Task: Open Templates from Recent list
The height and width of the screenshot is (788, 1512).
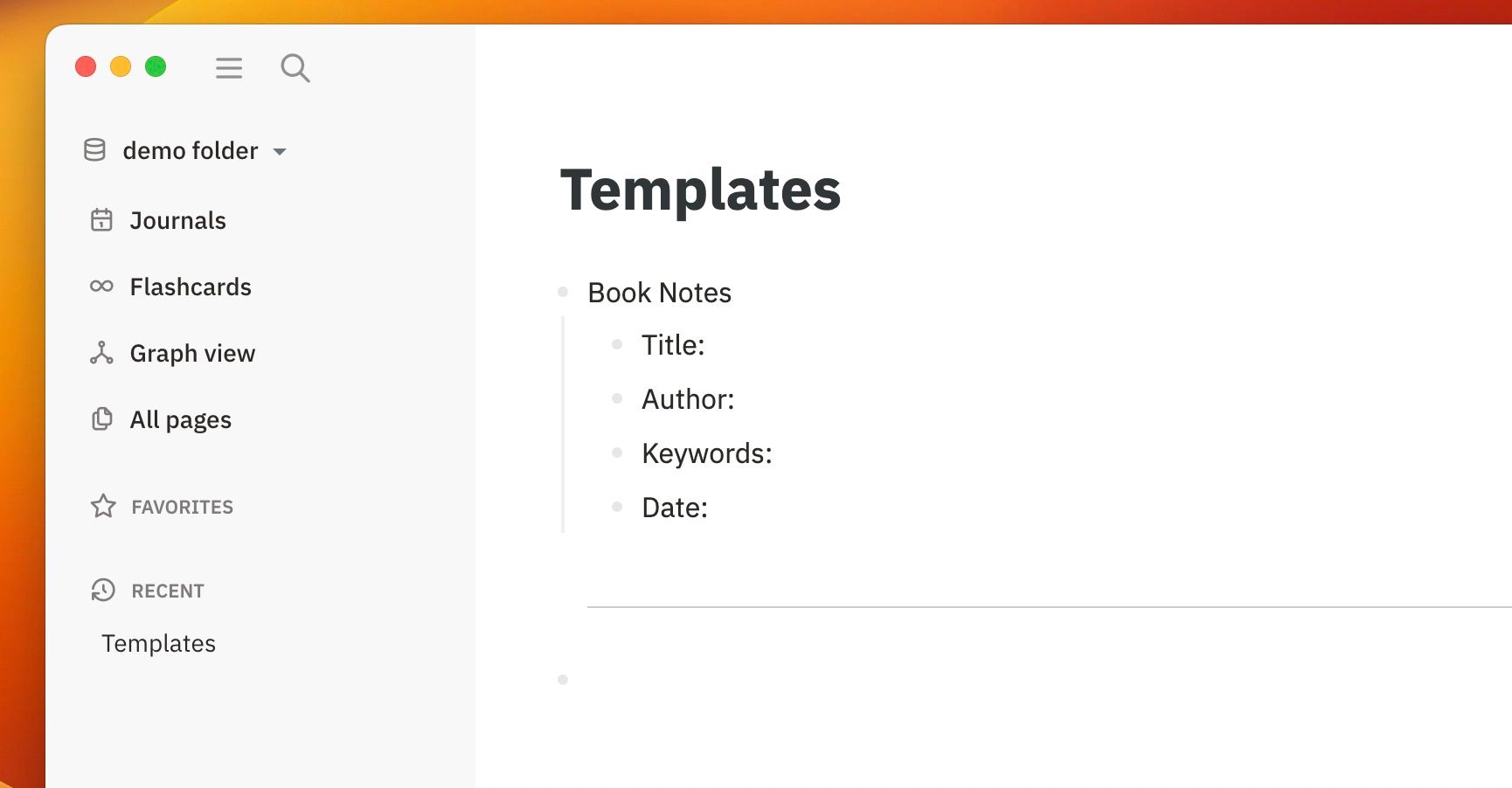Action: [x=157, y=644]
